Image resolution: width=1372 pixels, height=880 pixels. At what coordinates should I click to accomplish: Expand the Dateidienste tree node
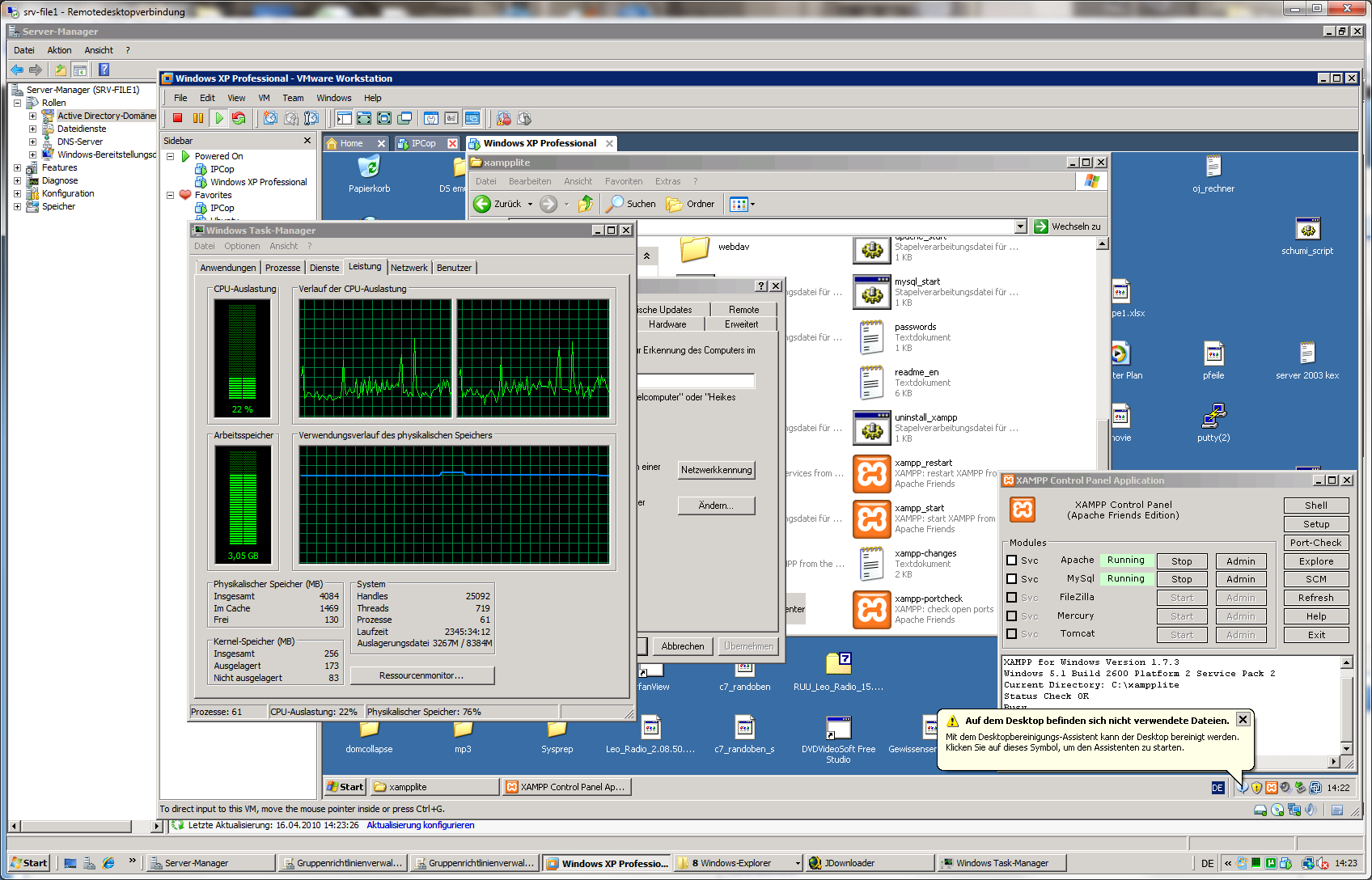coord(32,129)
